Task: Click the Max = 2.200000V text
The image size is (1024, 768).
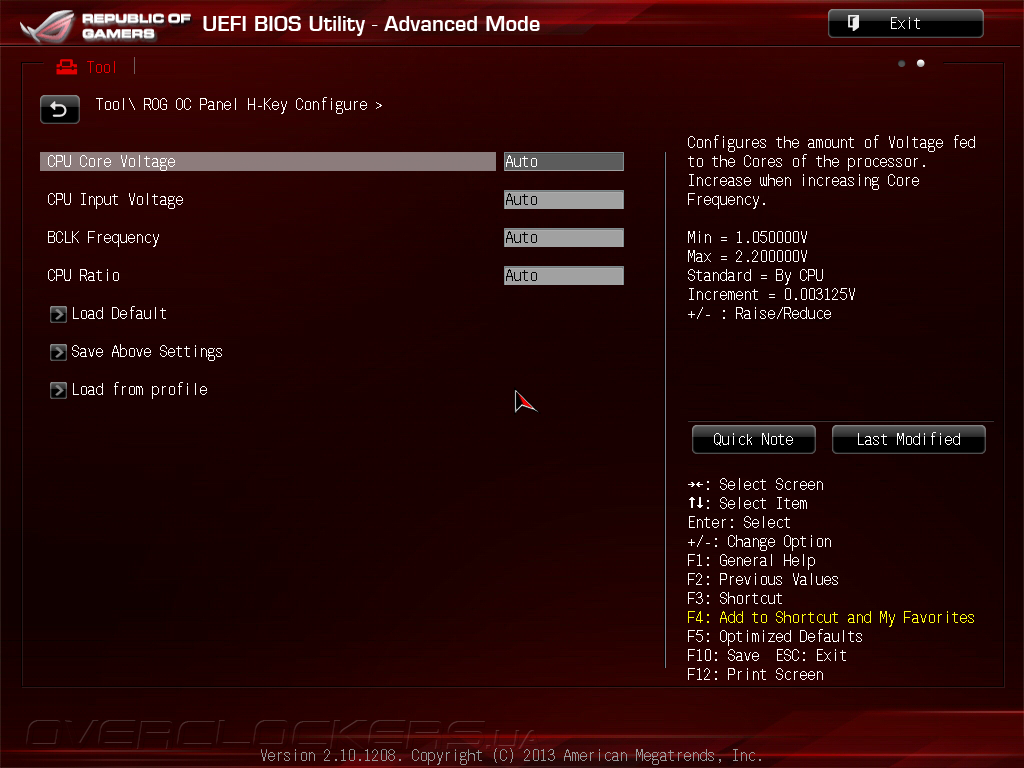Action: click(748, 257)
